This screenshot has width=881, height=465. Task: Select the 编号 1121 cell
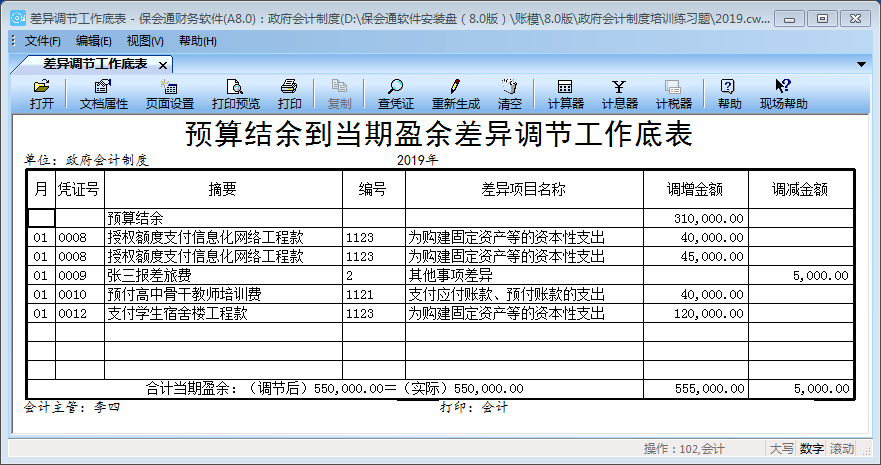[x=374, y=294]
